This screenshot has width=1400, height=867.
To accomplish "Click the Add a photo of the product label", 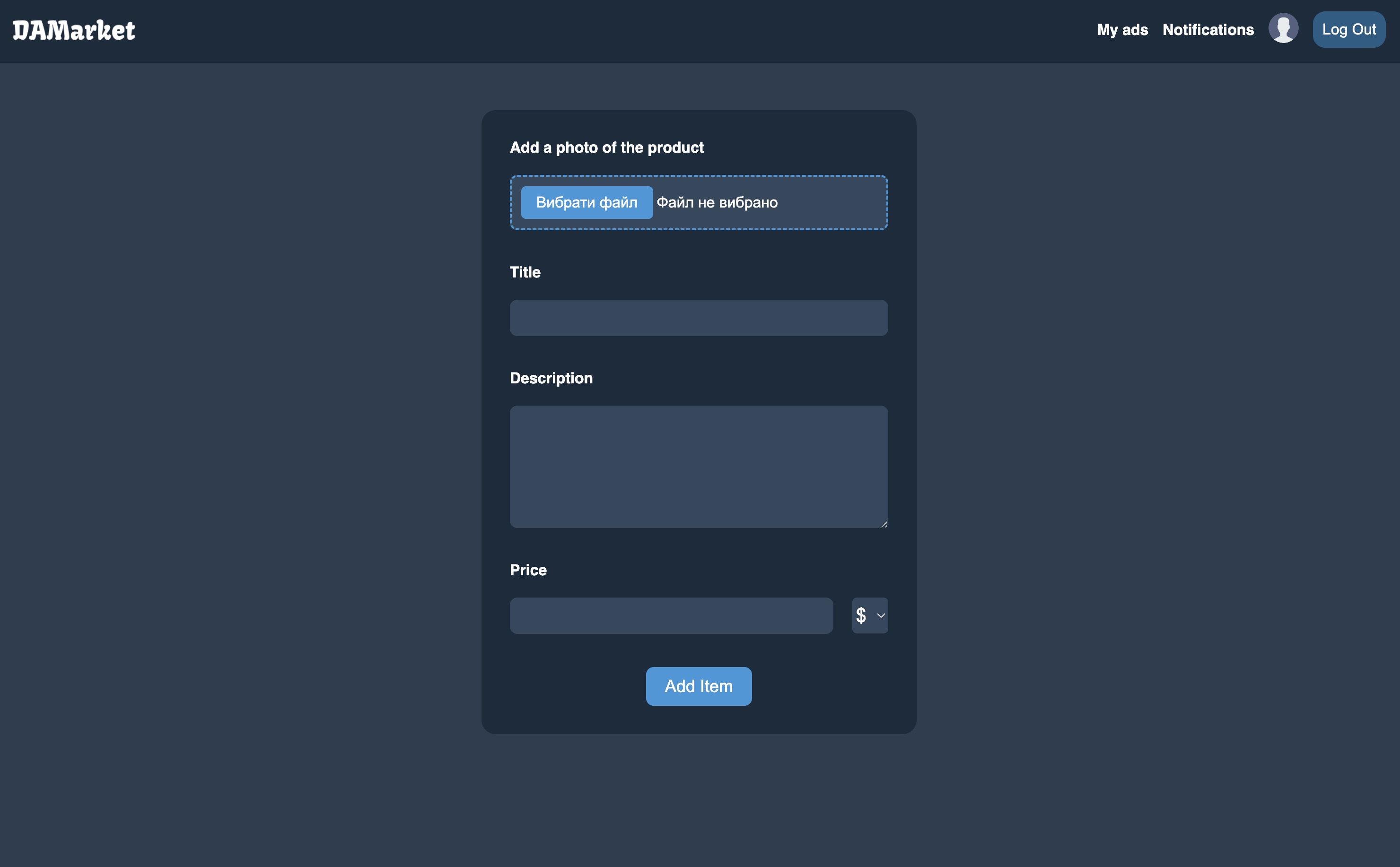I will point(606,148).
